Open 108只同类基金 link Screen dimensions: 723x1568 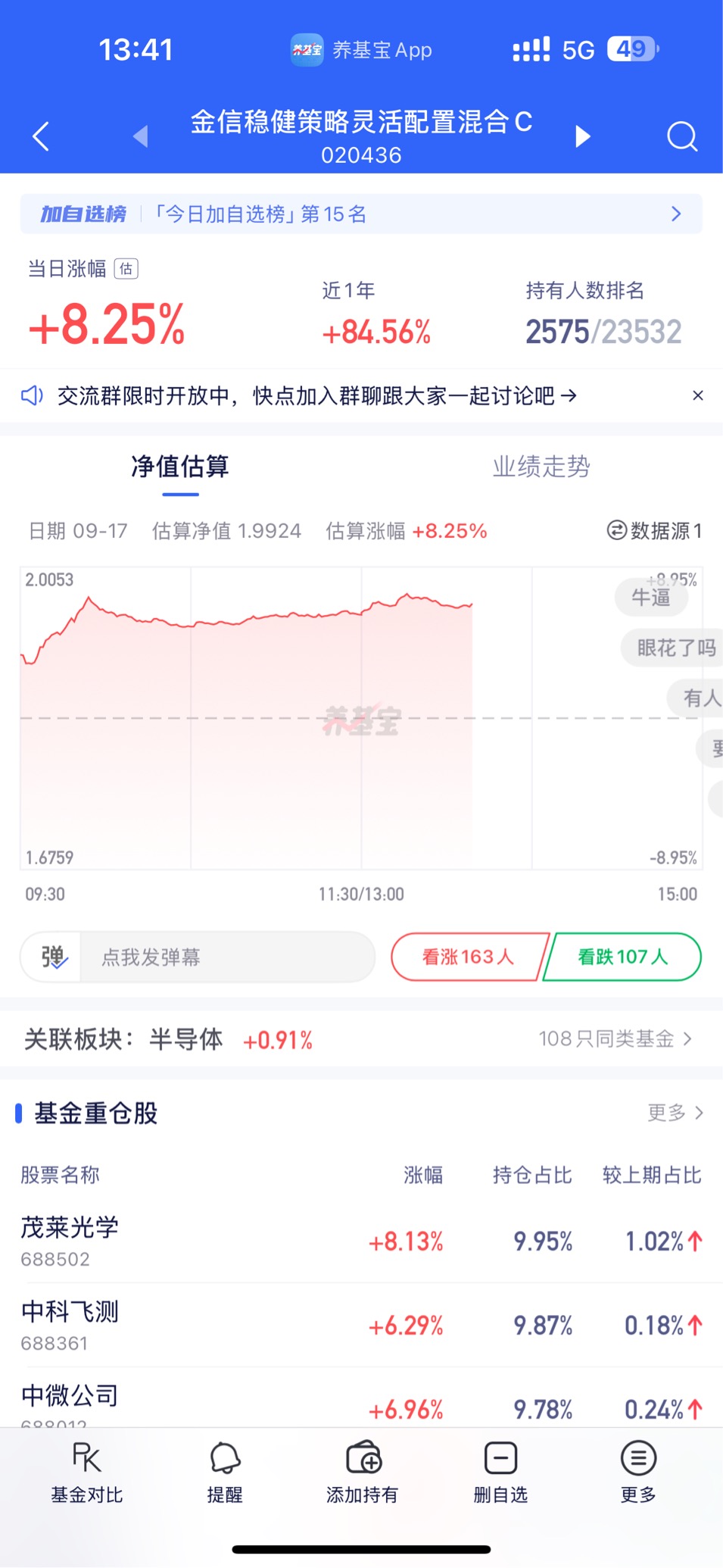tap(615, 1039)
